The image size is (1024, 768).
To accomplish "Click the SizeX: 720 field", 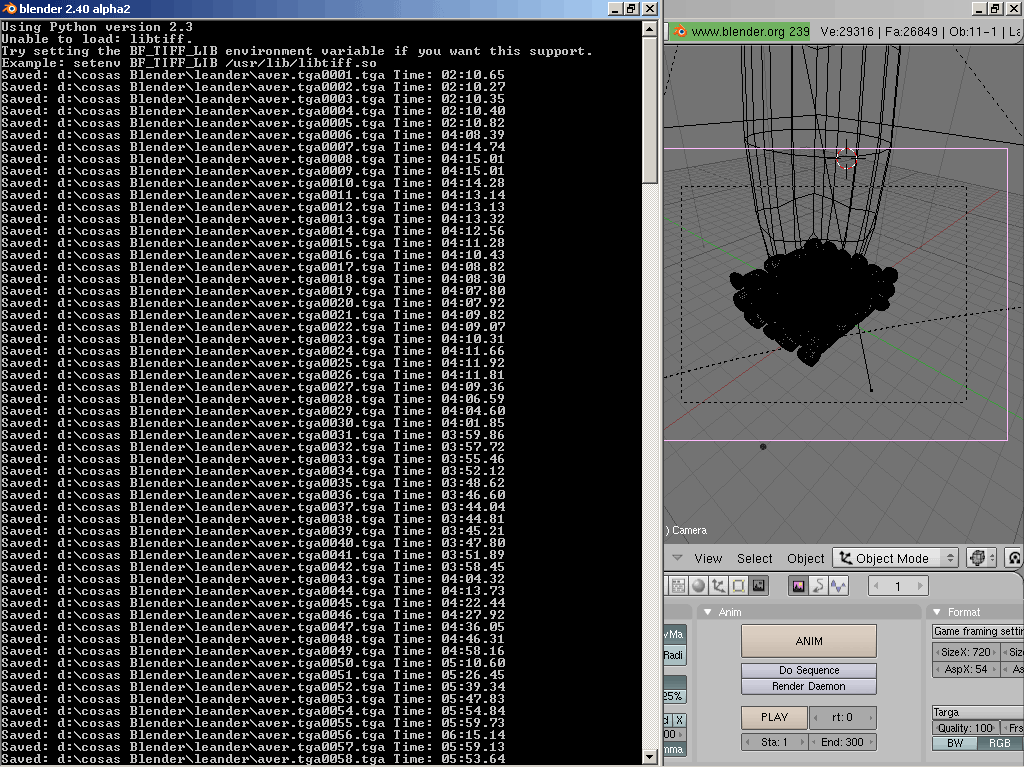I will (966, 652).
